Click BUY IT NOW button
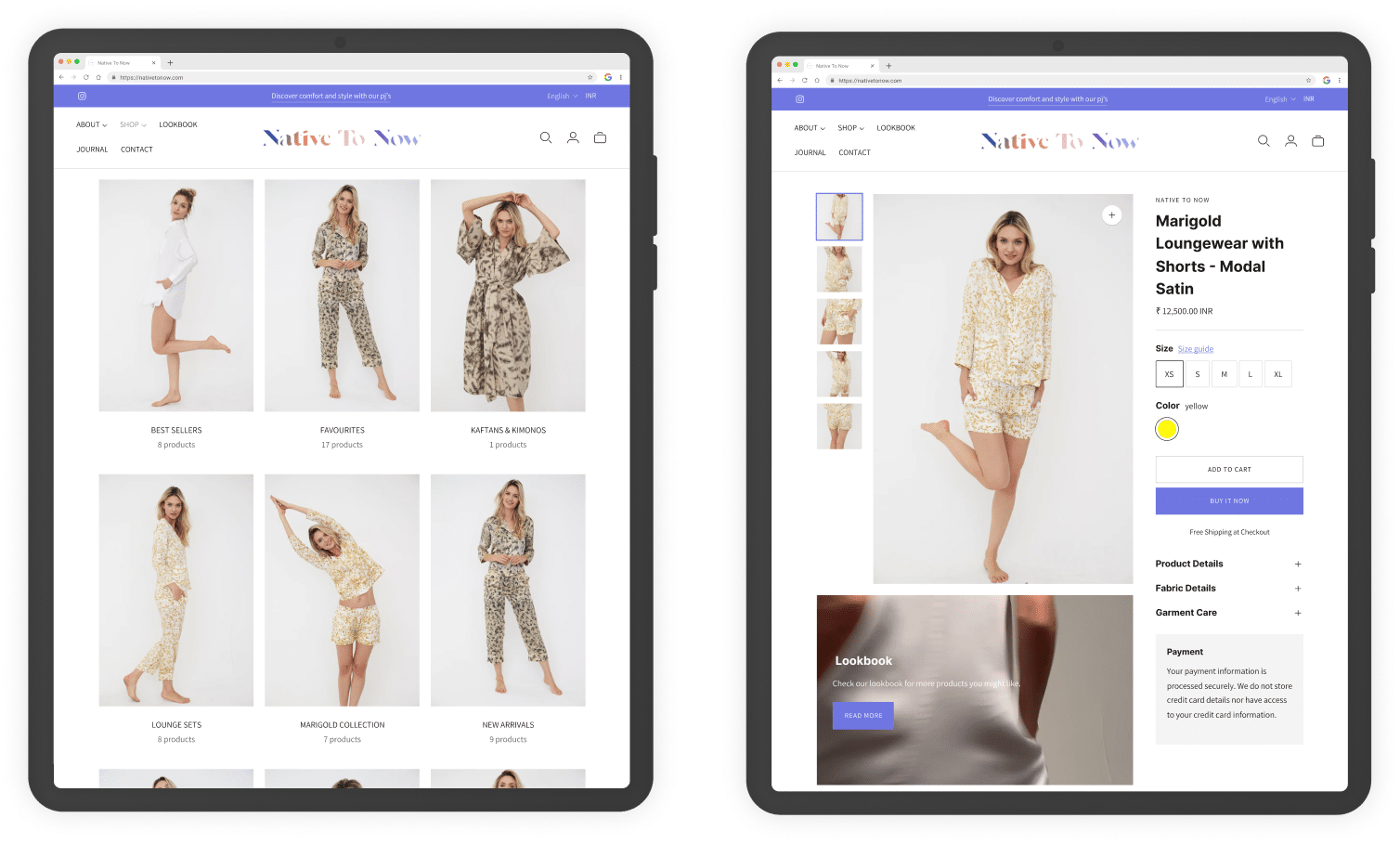The height and width of the screenshot is (844, 1400). pos(1229,500)
